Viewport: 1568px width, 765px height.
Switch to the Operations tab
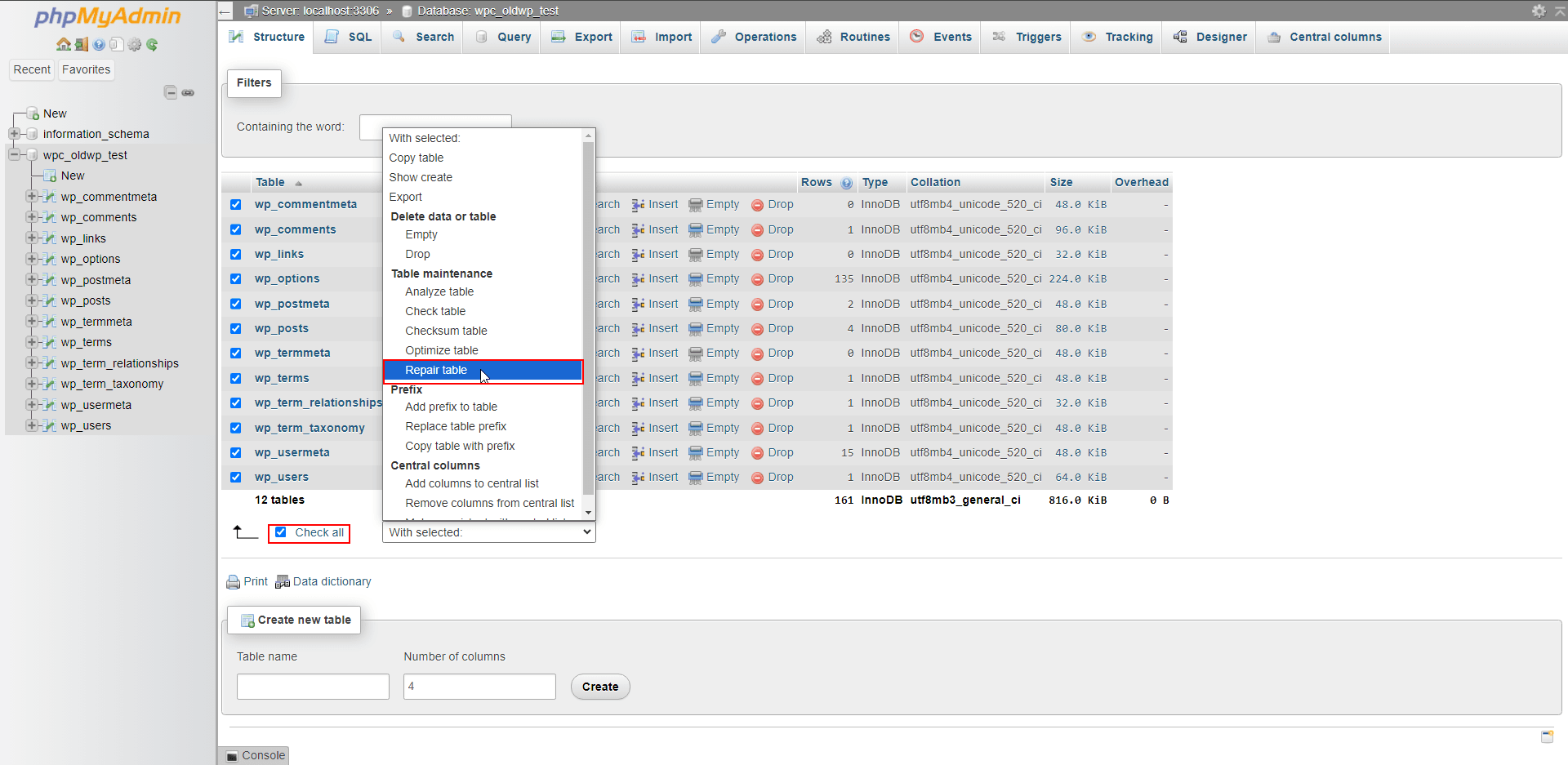click(x=753, y=38)
